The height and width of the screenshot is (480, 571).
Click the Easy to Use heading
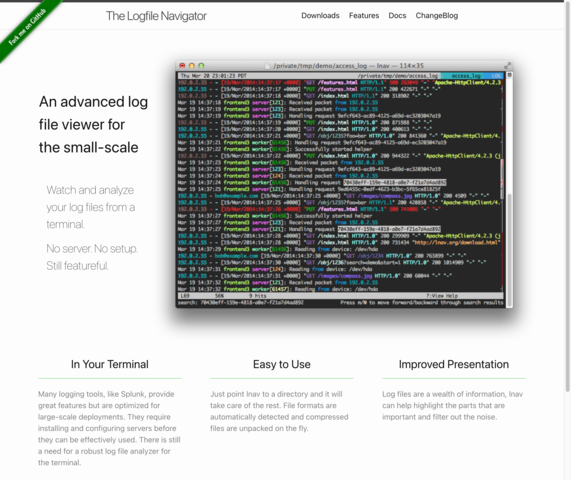[x=281, y=364]
